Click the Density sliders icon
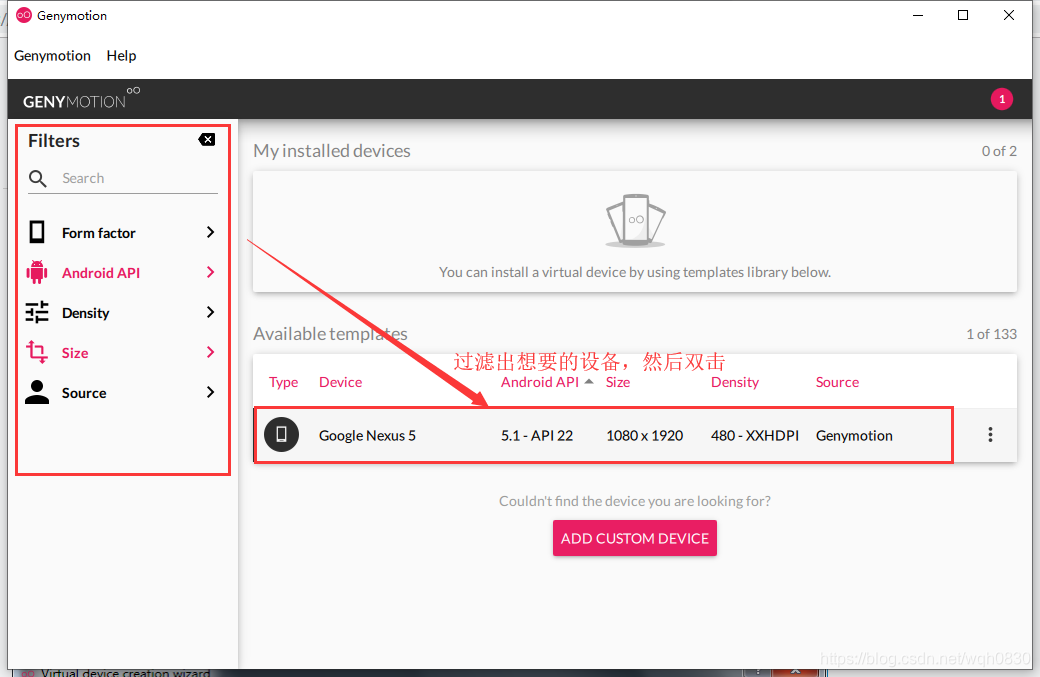 click(x=37, y=312)
